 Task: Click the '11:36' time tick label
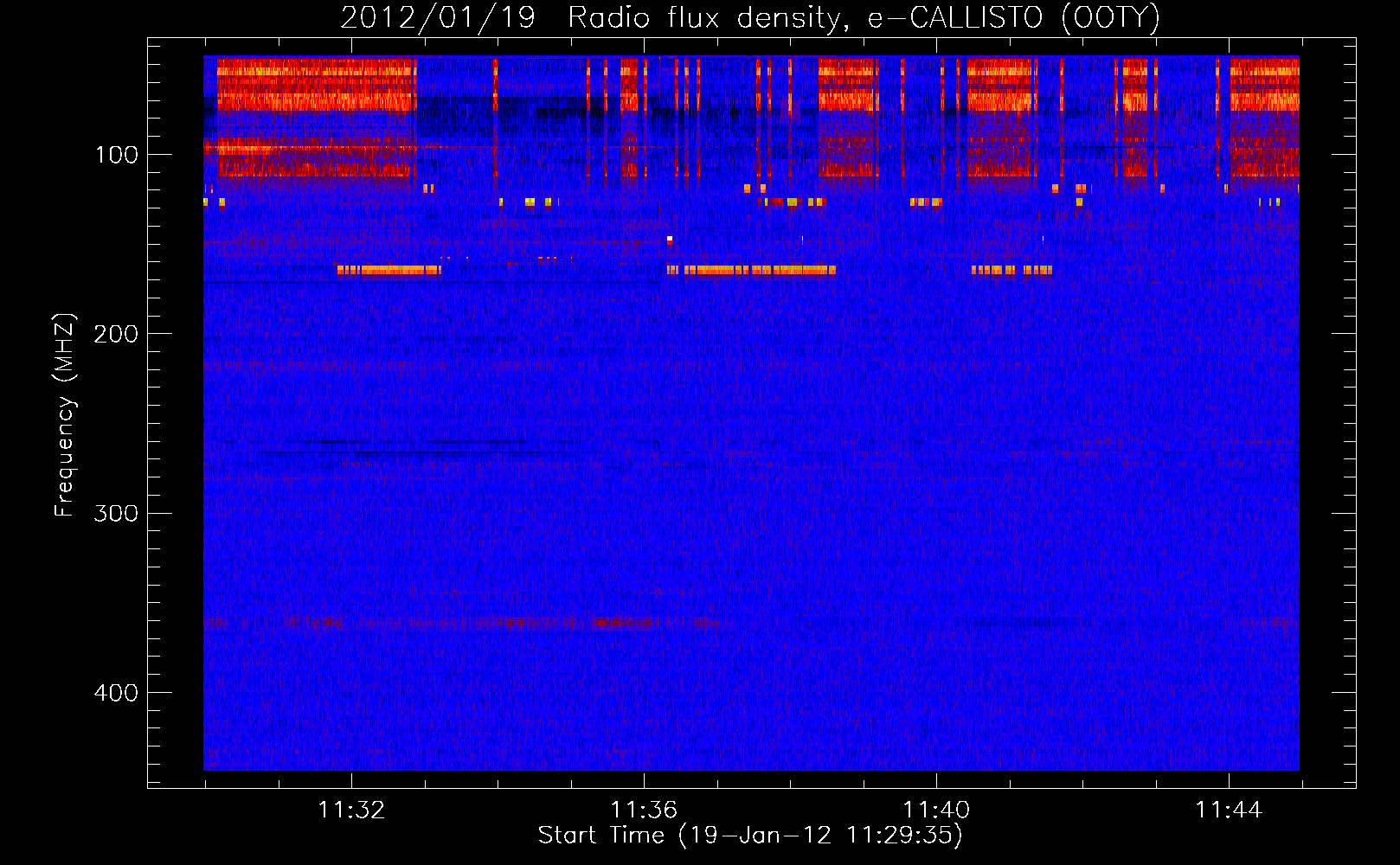pos(644,811)
